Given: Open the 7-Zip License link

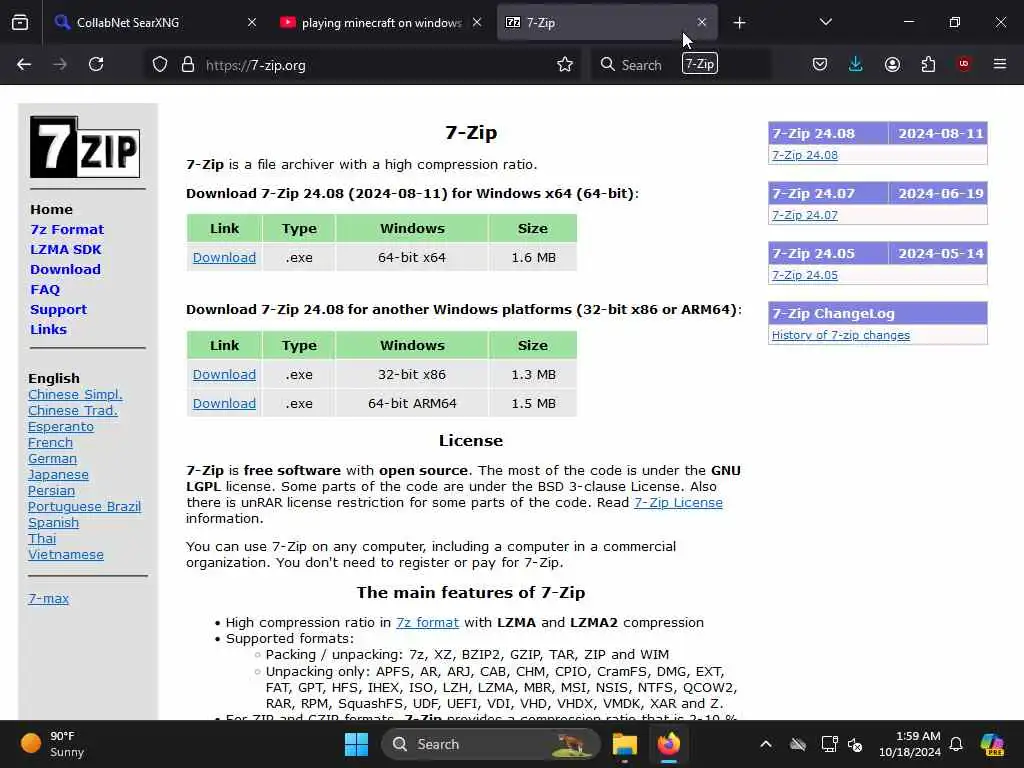Looking at the screenshot, I should (x=678, y=502).
